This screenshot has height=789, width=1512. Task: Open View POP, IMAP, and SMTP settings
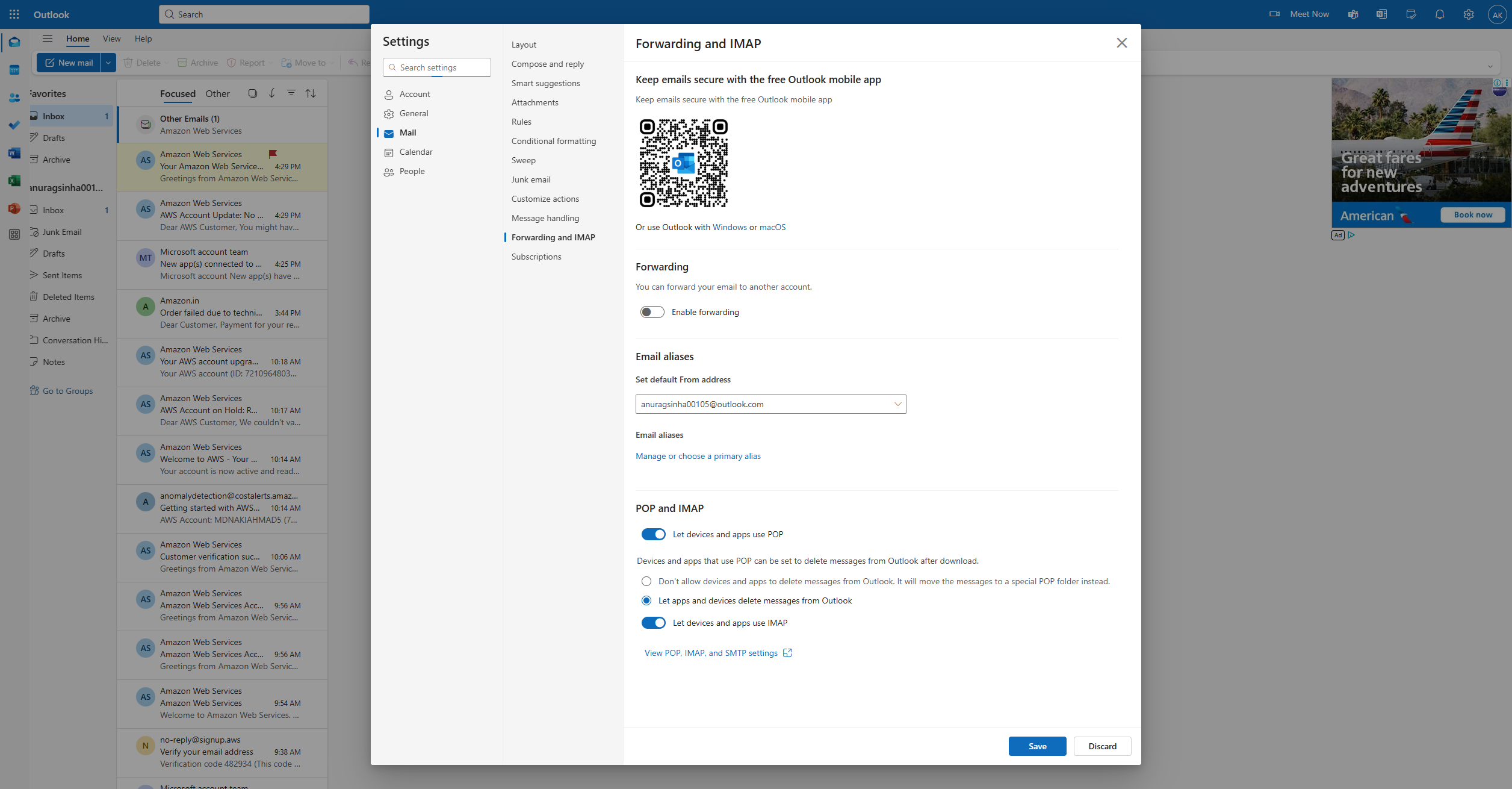click(x=711, y=653)
